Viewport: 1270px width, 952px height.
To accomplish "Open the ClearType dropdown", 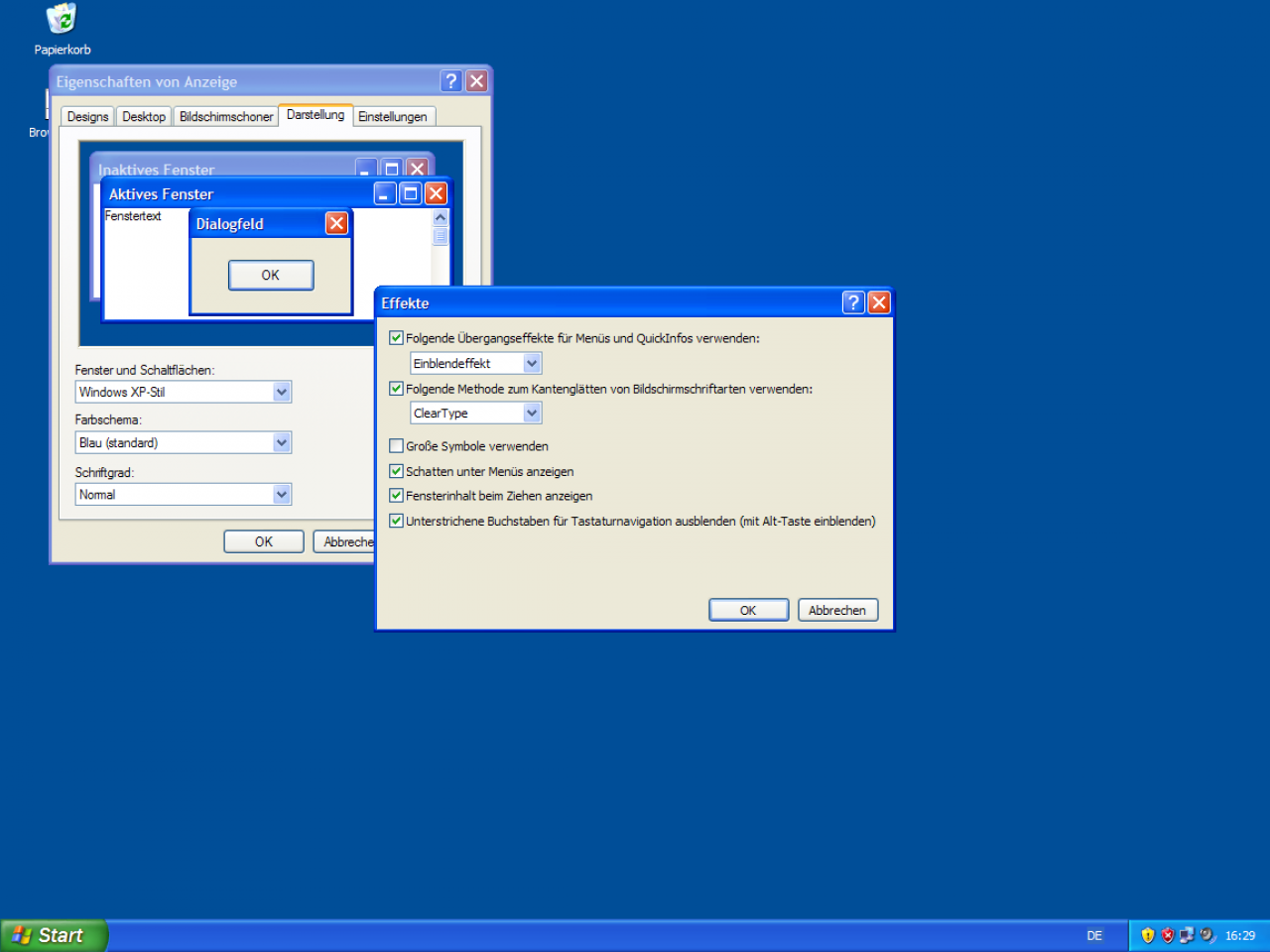I will coord(532,413).
